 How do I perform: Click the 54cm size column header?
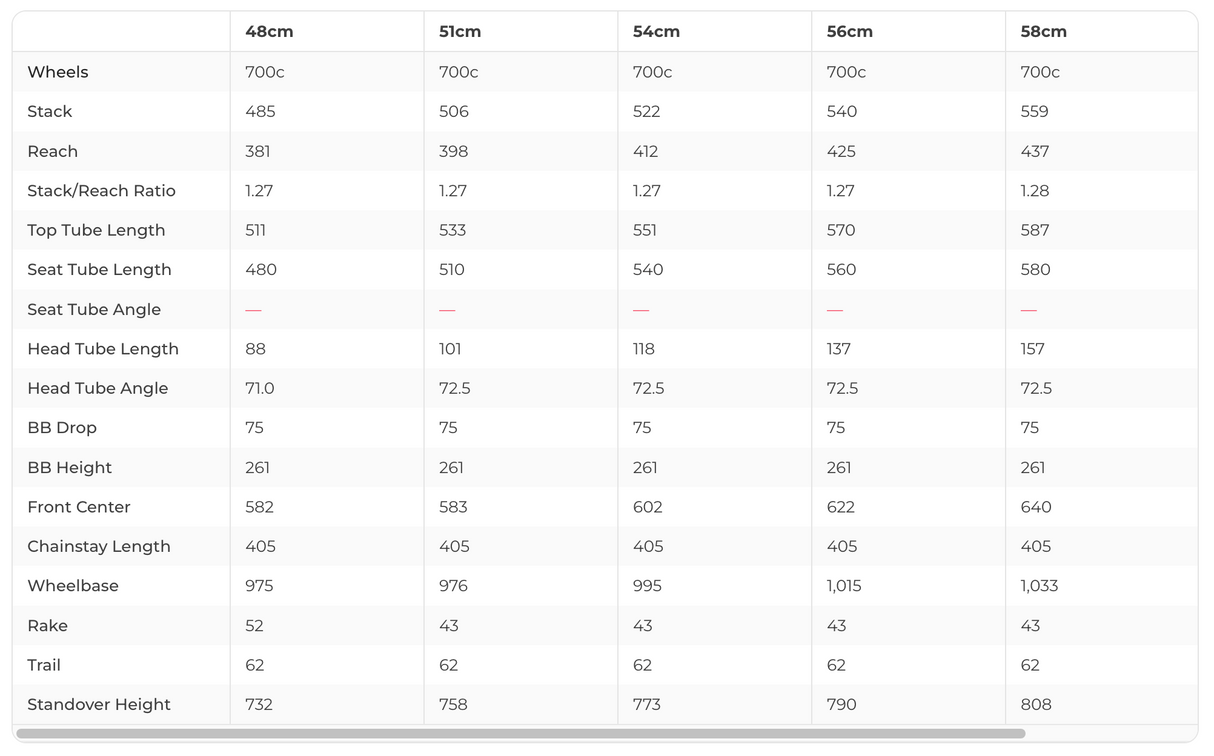coord(656,32)
